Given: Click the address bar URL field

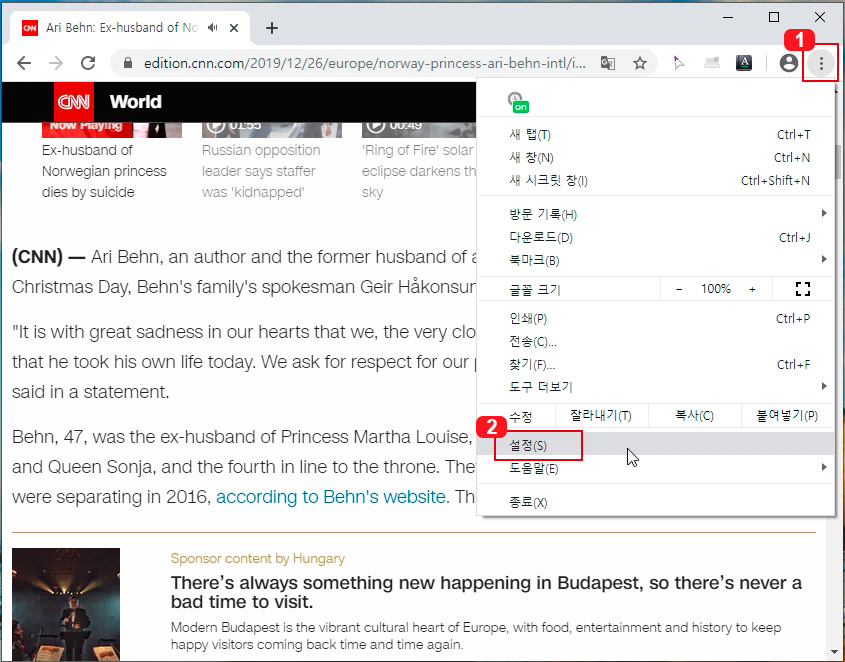Looking at the screenshot, I should (364, 63).
